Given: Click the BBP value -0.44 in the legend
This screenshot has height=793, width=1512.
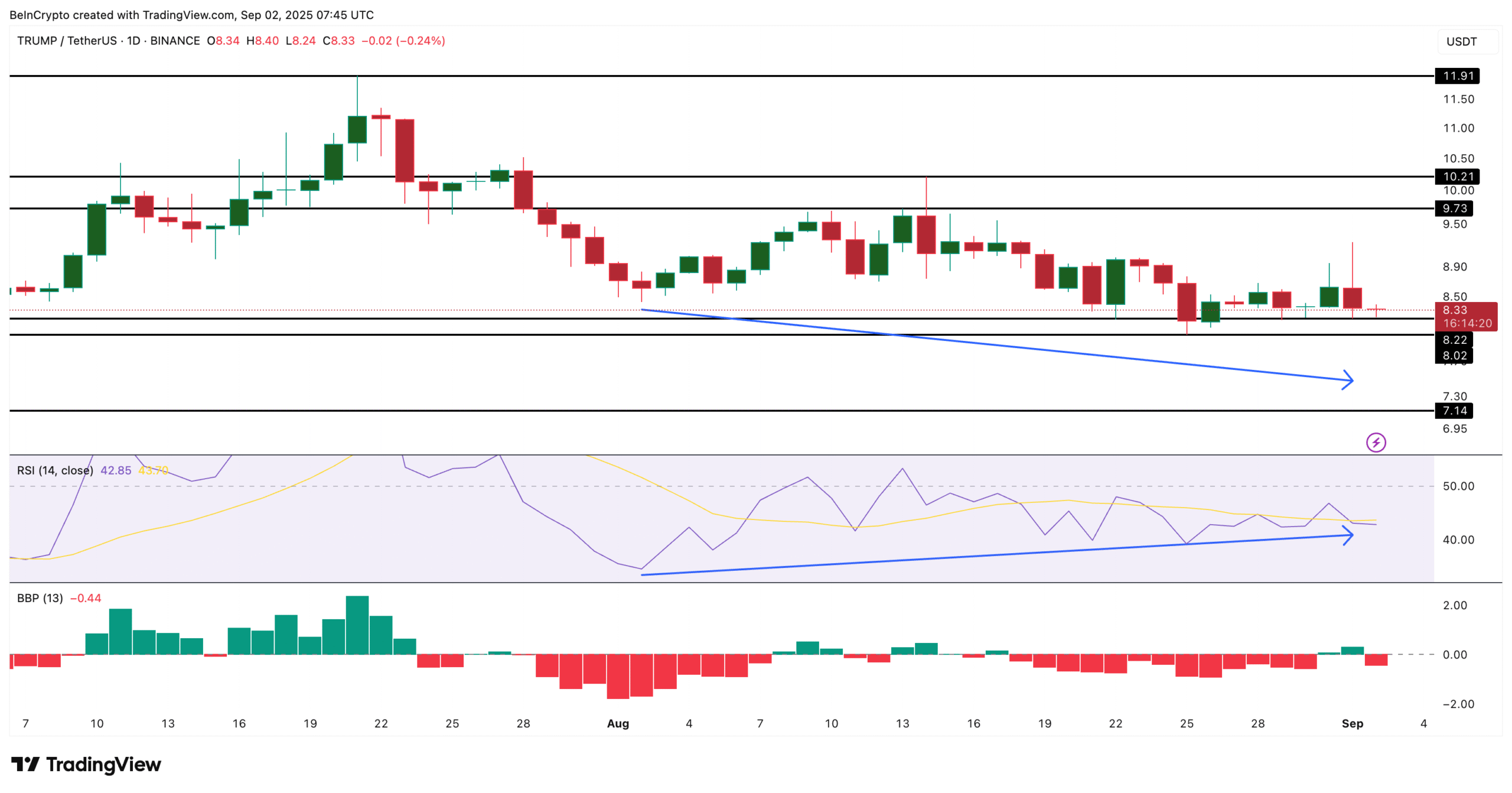Looking at the screenshot, I should click(86, 598).
